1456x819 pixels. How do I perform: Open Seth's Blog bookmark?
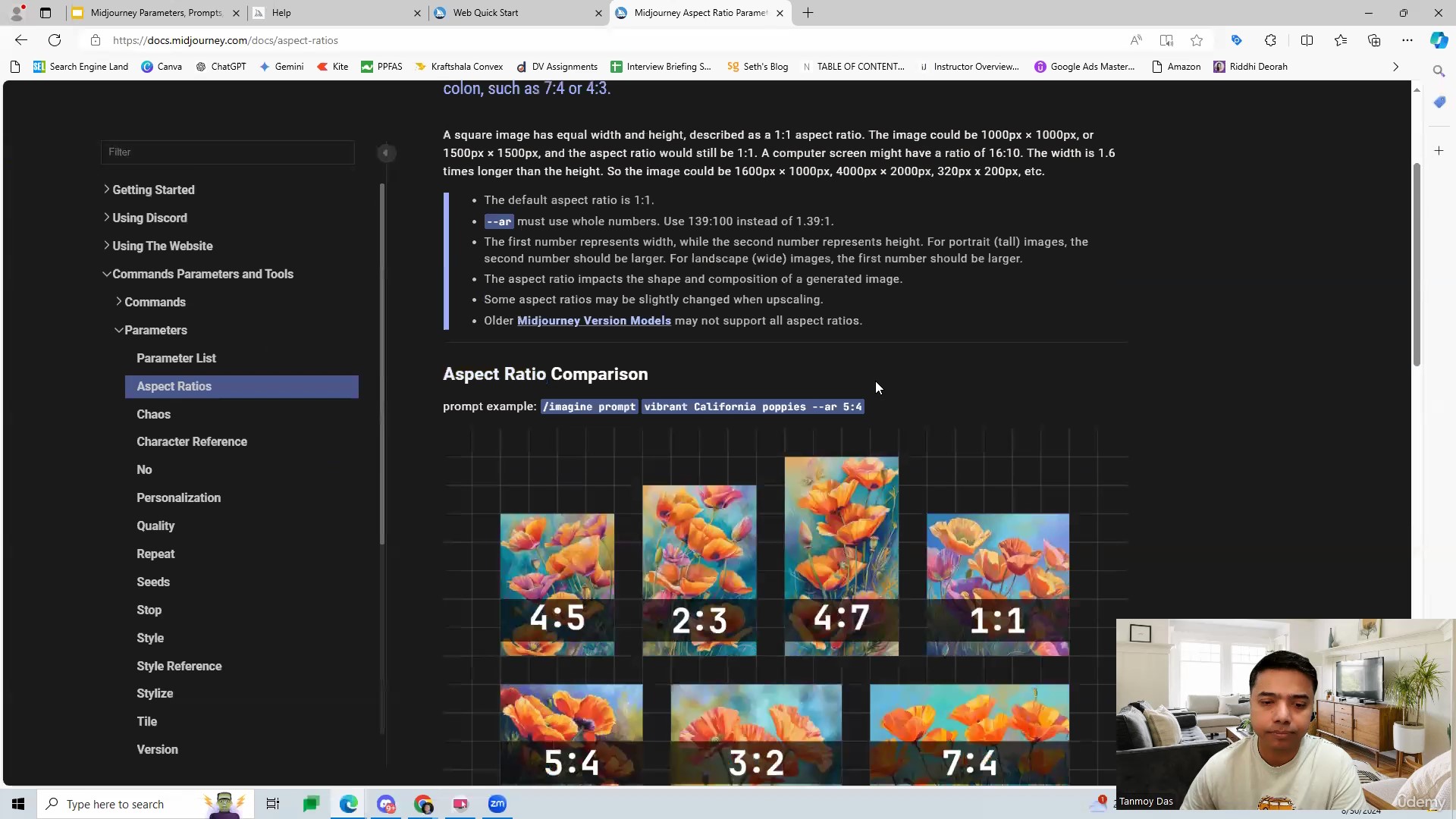[758, 67]
